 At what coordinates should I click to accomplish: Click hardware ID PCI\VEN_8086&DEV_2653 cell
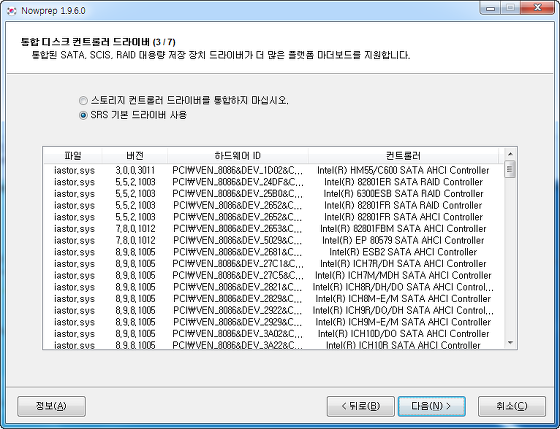pyautogui.click(x=238, y=229)
